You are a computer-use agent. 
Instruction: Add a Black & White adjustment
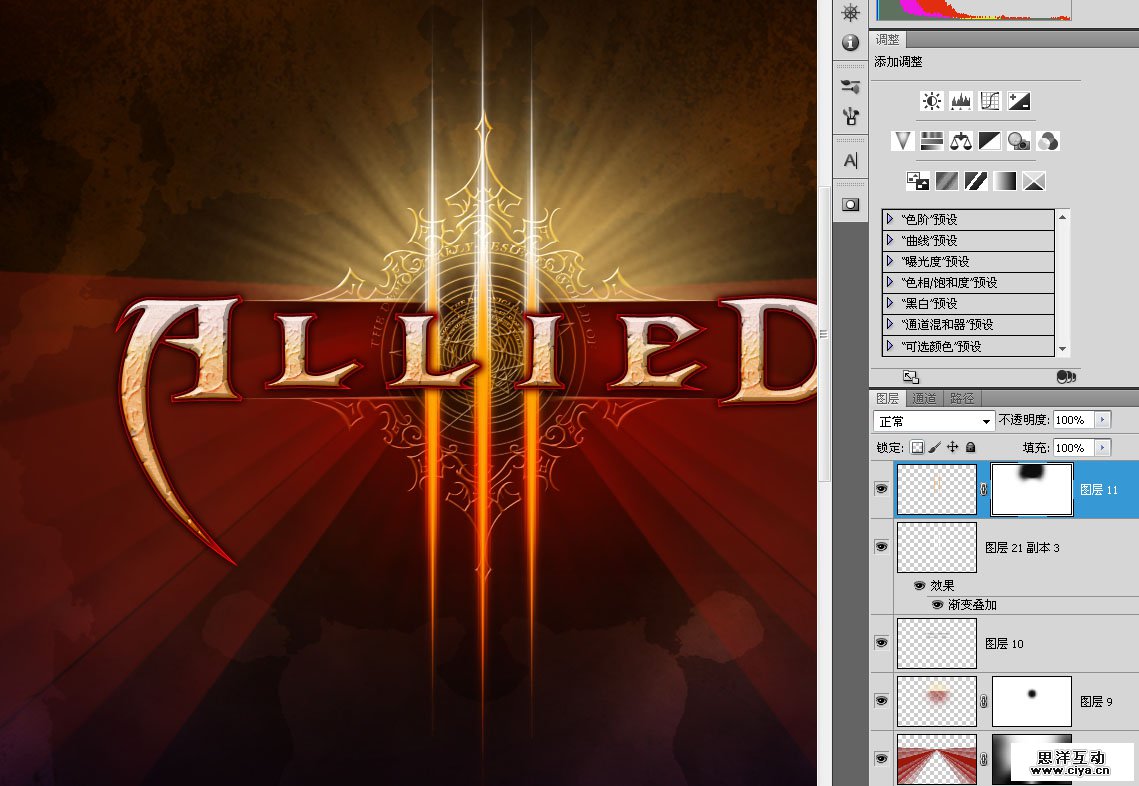click(x=989, y=140)
